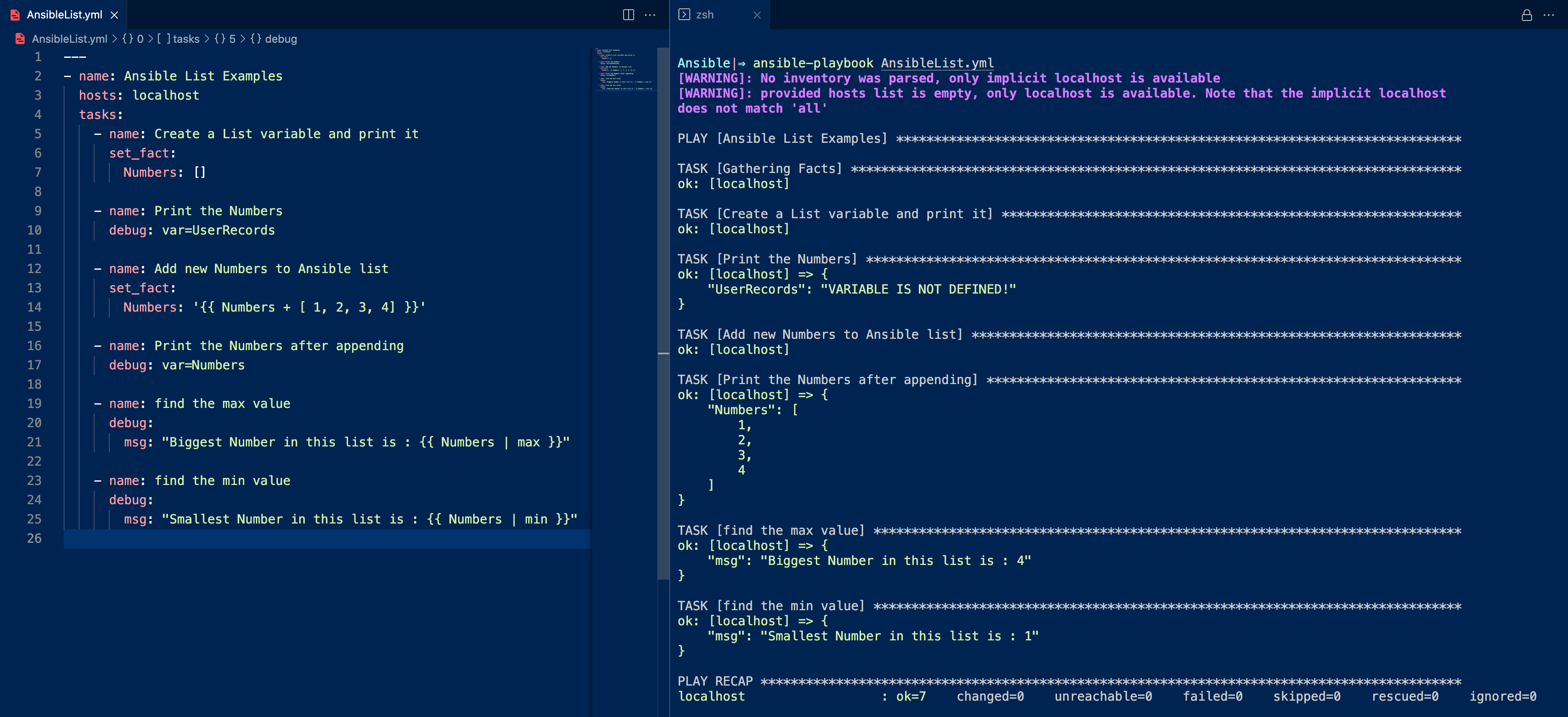Click the editor minimap thumbnail
The image size is (1568, 717).
click(624, 70)
